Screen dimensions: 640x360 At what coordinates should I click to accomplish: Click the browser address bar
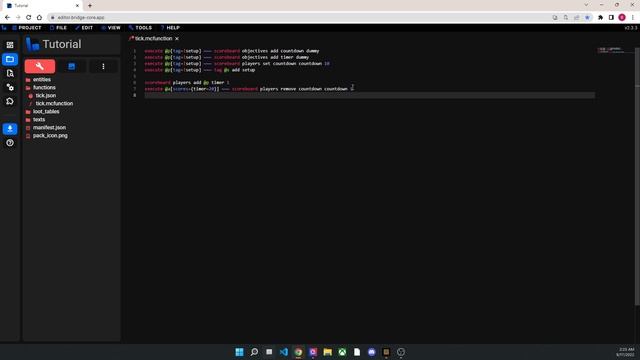(x=298, y=18)
